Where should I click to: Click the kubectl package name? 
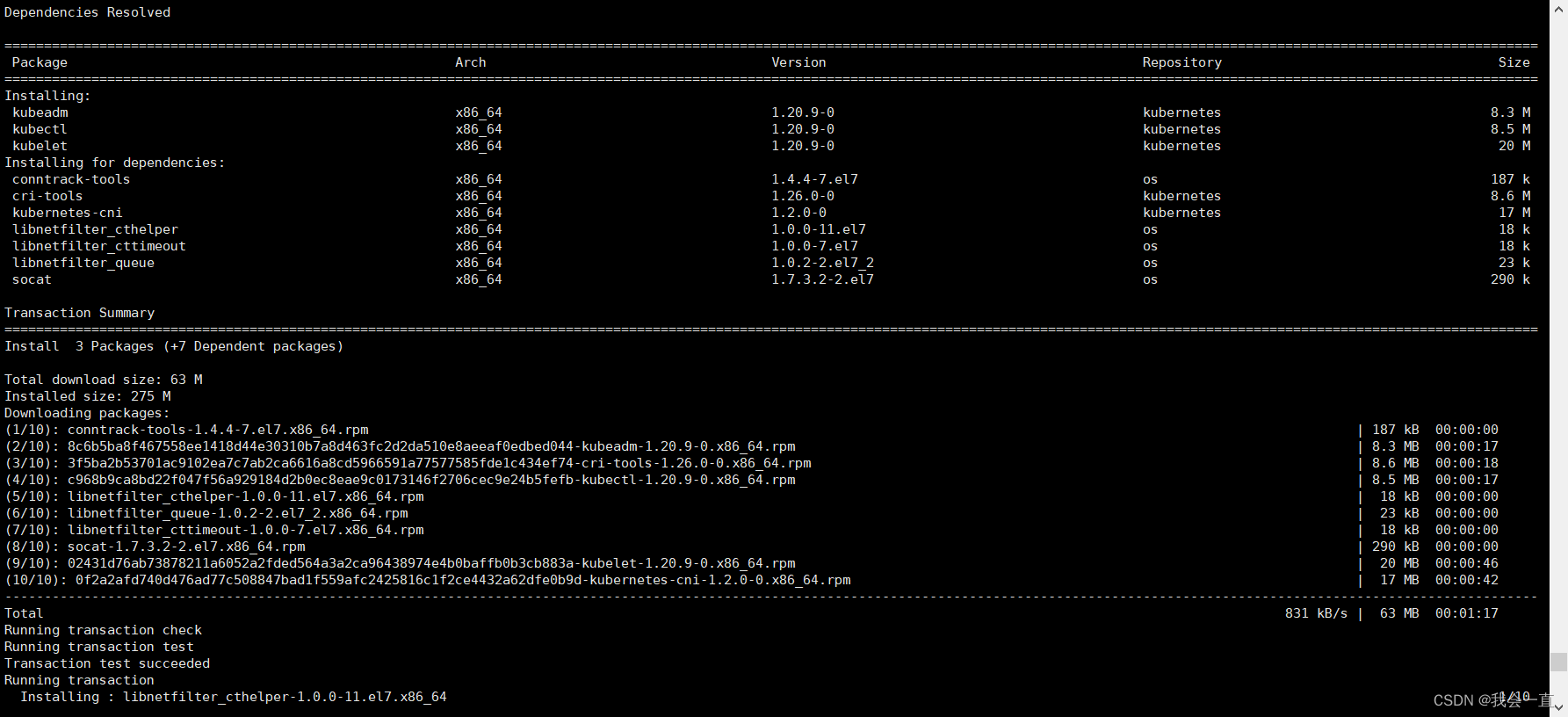pyautogui.click(x=40, y=129)
